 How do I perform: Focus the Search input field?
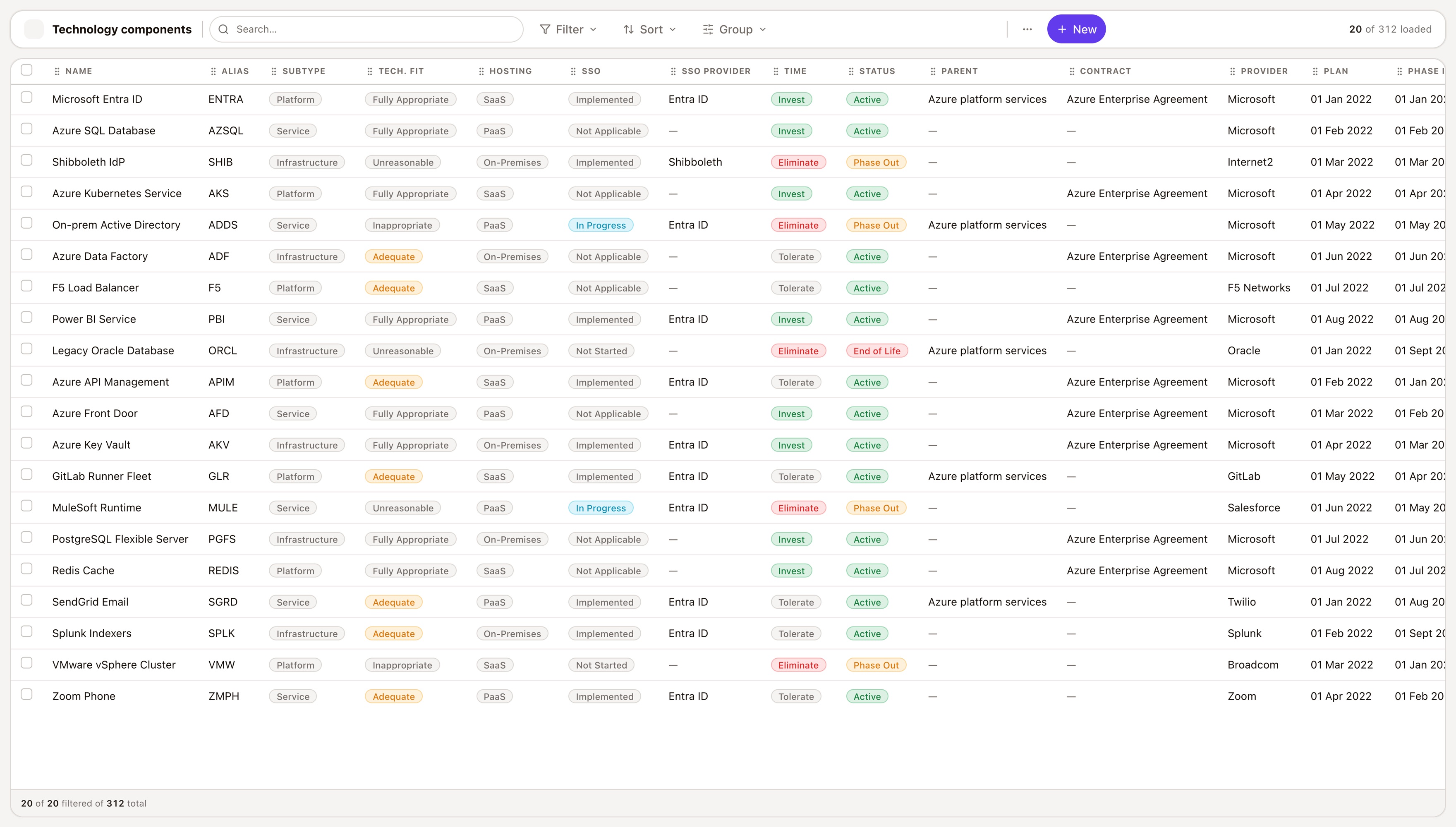coord(366,29)
